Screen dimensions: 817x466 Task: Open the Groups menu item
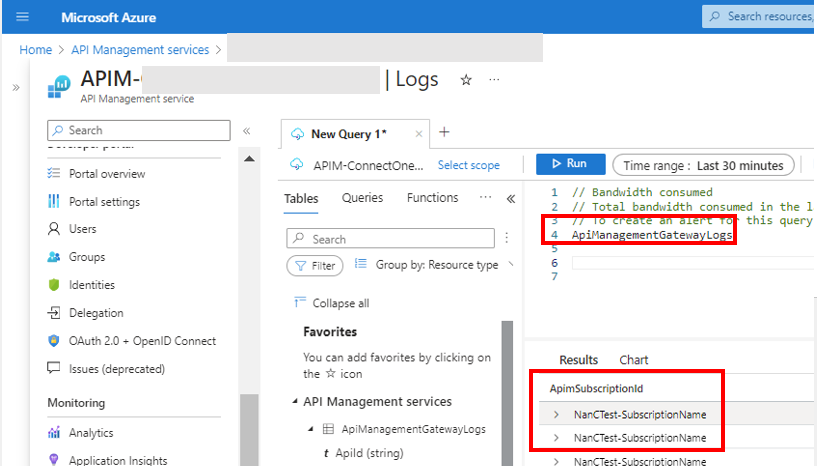tap(87, 257)
